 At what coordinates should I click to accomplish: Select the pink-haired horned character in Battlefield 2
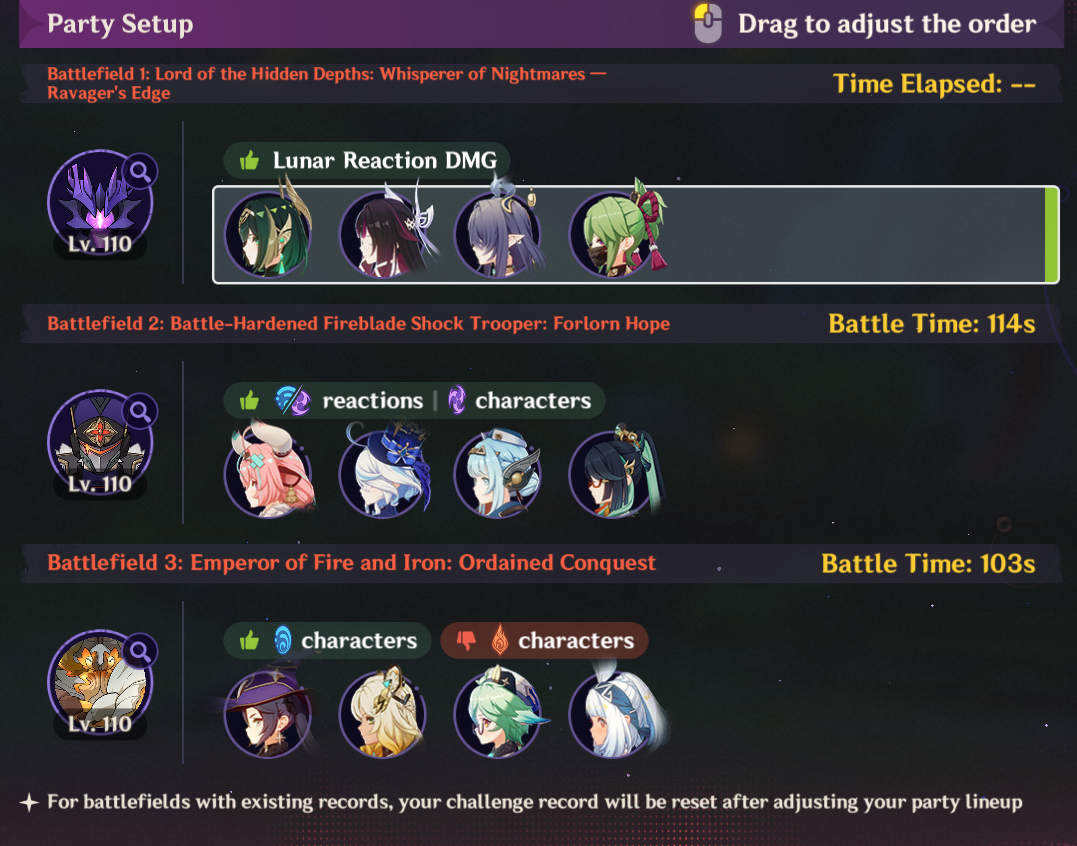[269, 472]
